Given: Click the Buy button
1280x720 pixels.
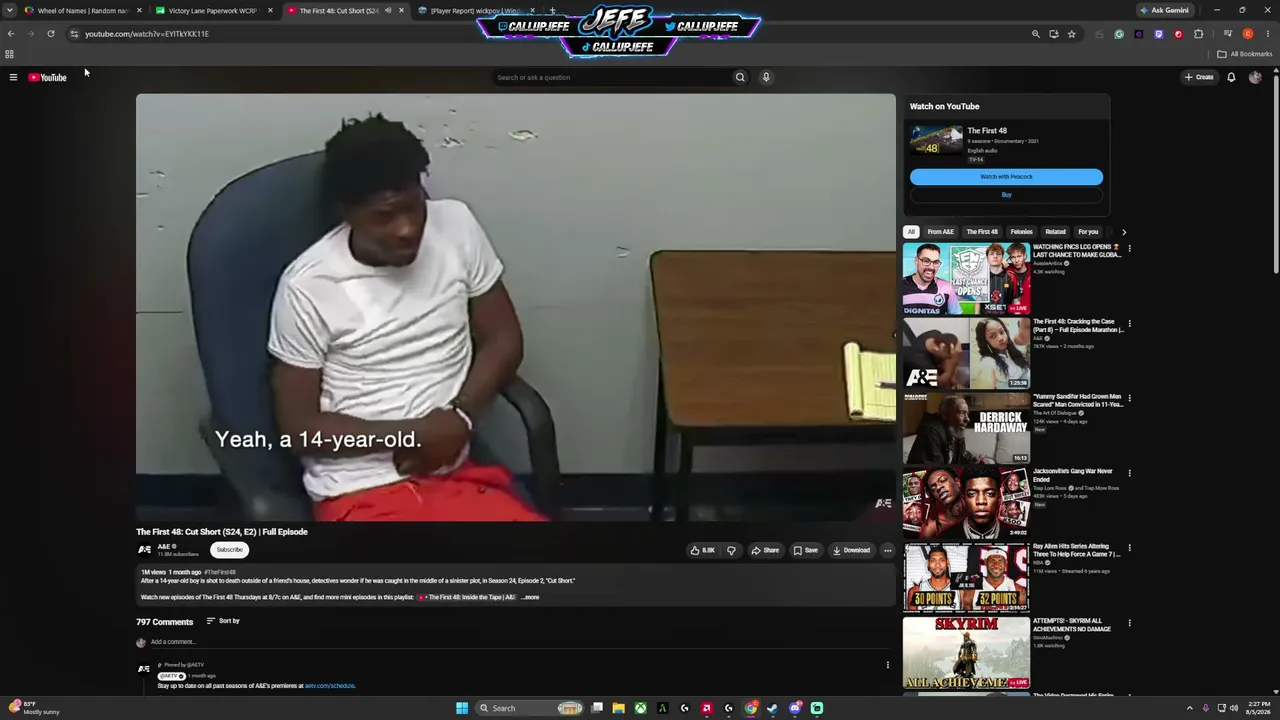Looking at the screenshot, I should point(1006,195).
